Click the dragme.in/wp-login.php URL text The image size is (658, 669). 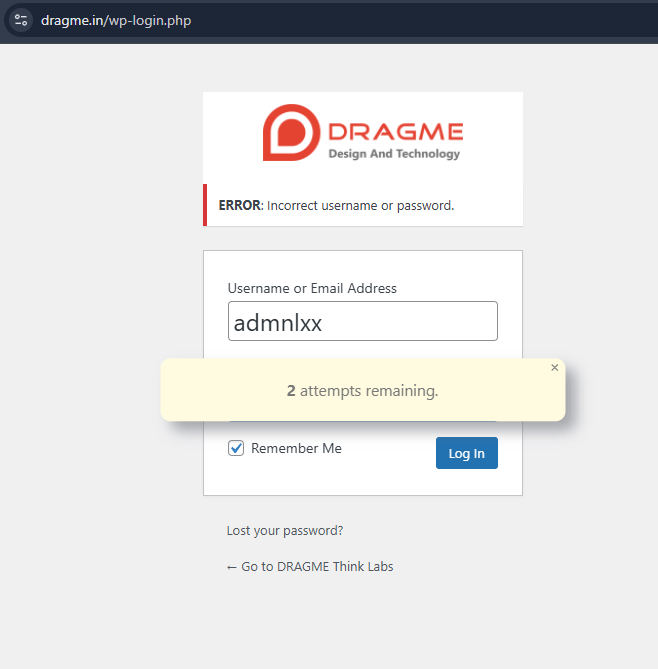coord(116,20)
